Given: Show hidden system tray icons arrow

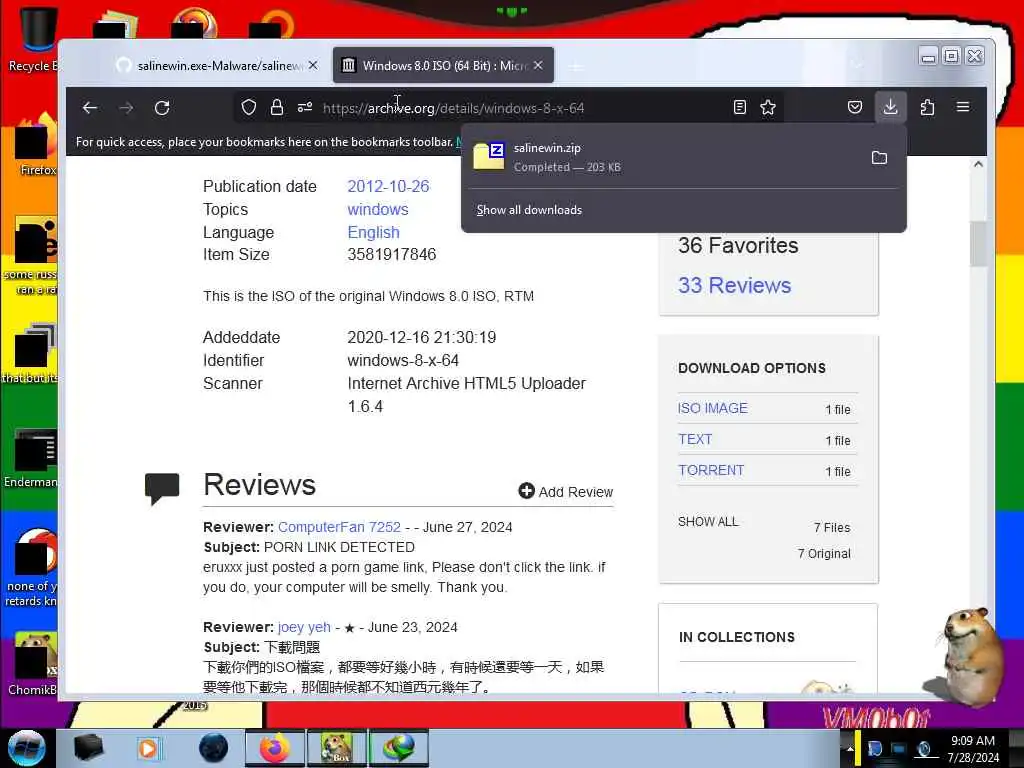Looking at the screenshot, I should pos(850,749).
